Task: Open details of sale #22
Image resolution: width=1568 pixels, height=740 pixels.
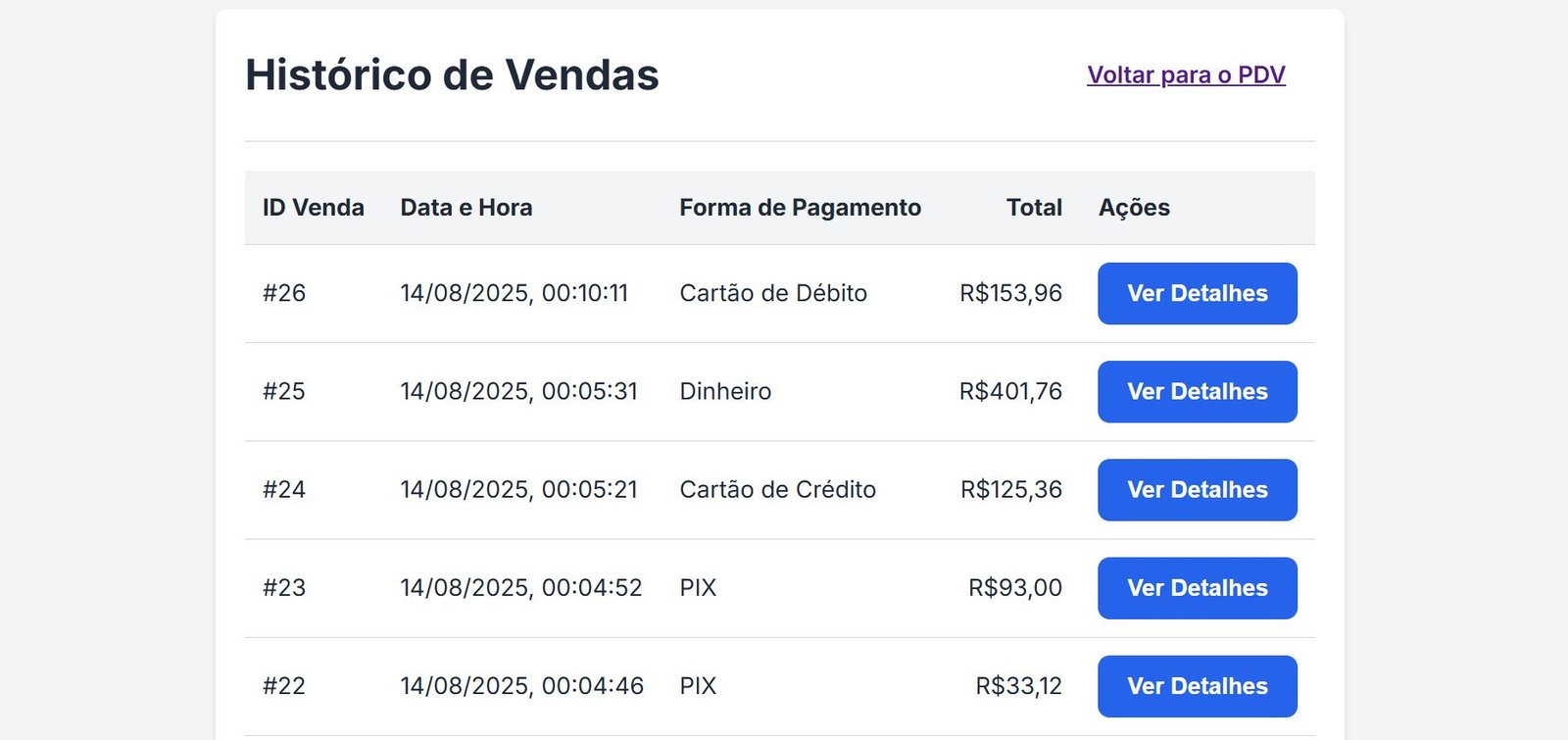Action: (x=1197, y=685)
